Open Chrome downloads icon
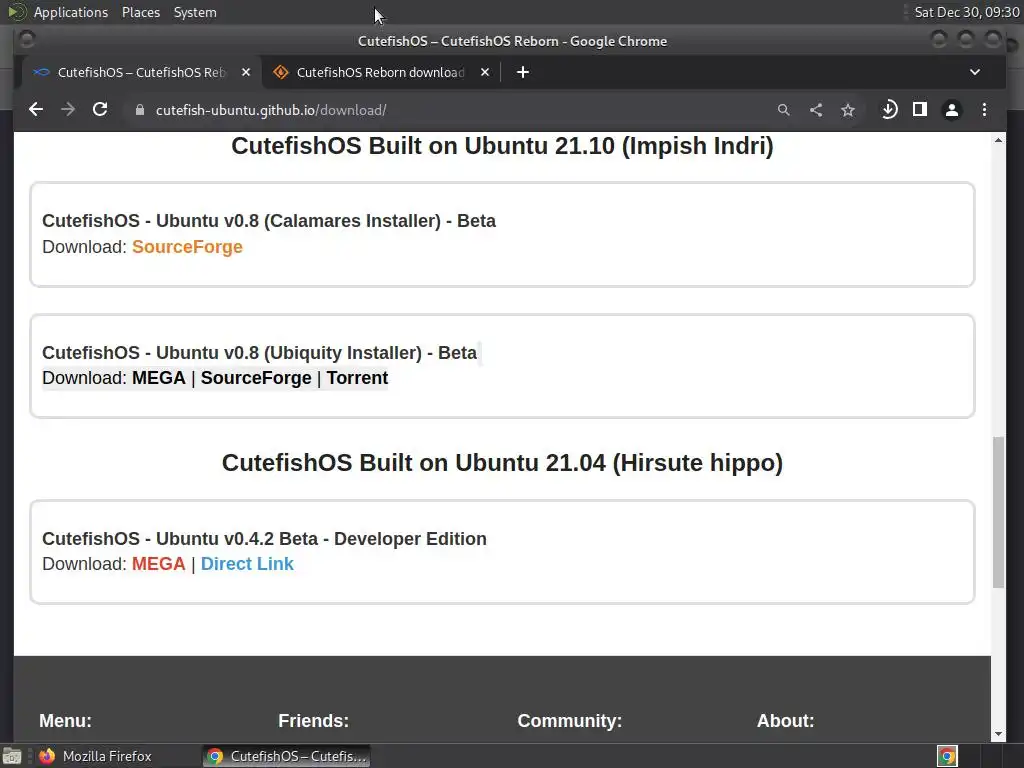The height and width of the screenshot is (768, 1024). 889,110
